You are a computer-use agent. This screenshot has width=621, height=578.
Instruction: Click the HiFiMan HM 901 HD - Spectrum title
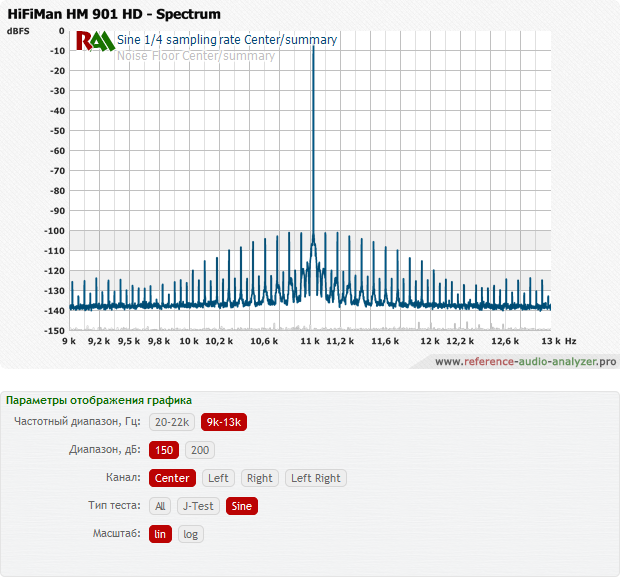coord(114,14)
